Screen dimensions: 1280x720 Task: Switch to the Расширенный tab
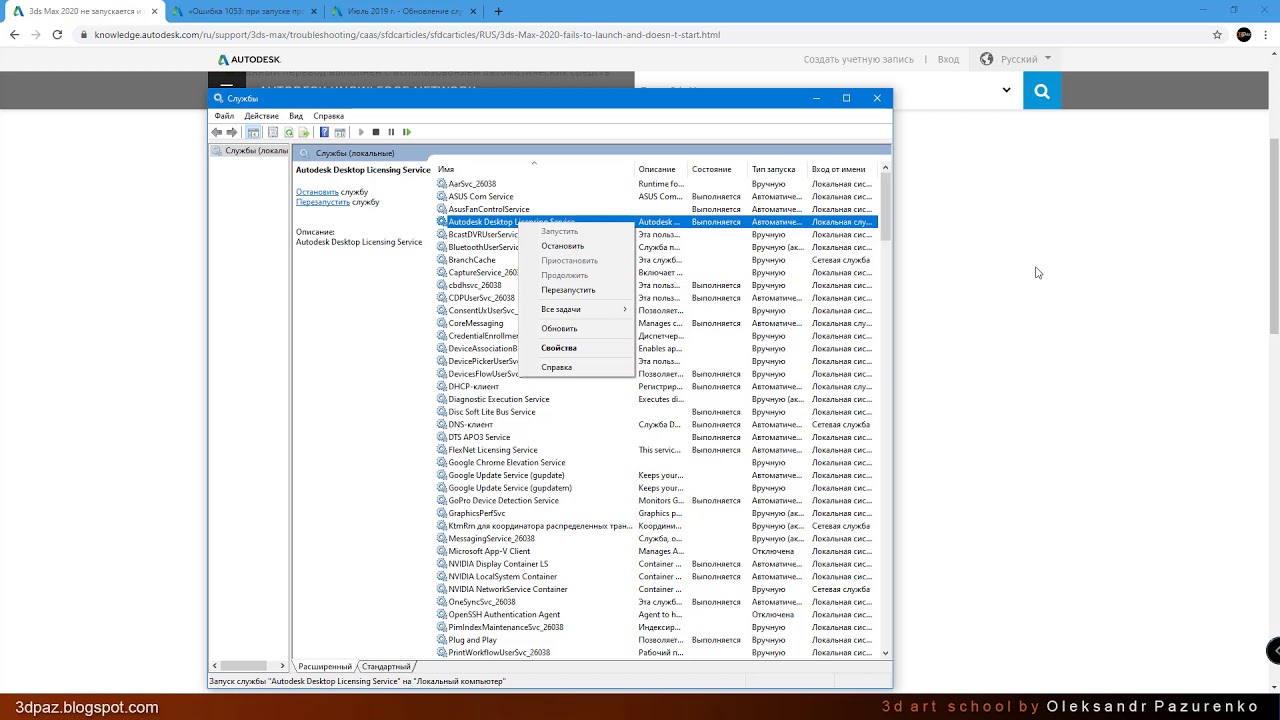point(325,667)
